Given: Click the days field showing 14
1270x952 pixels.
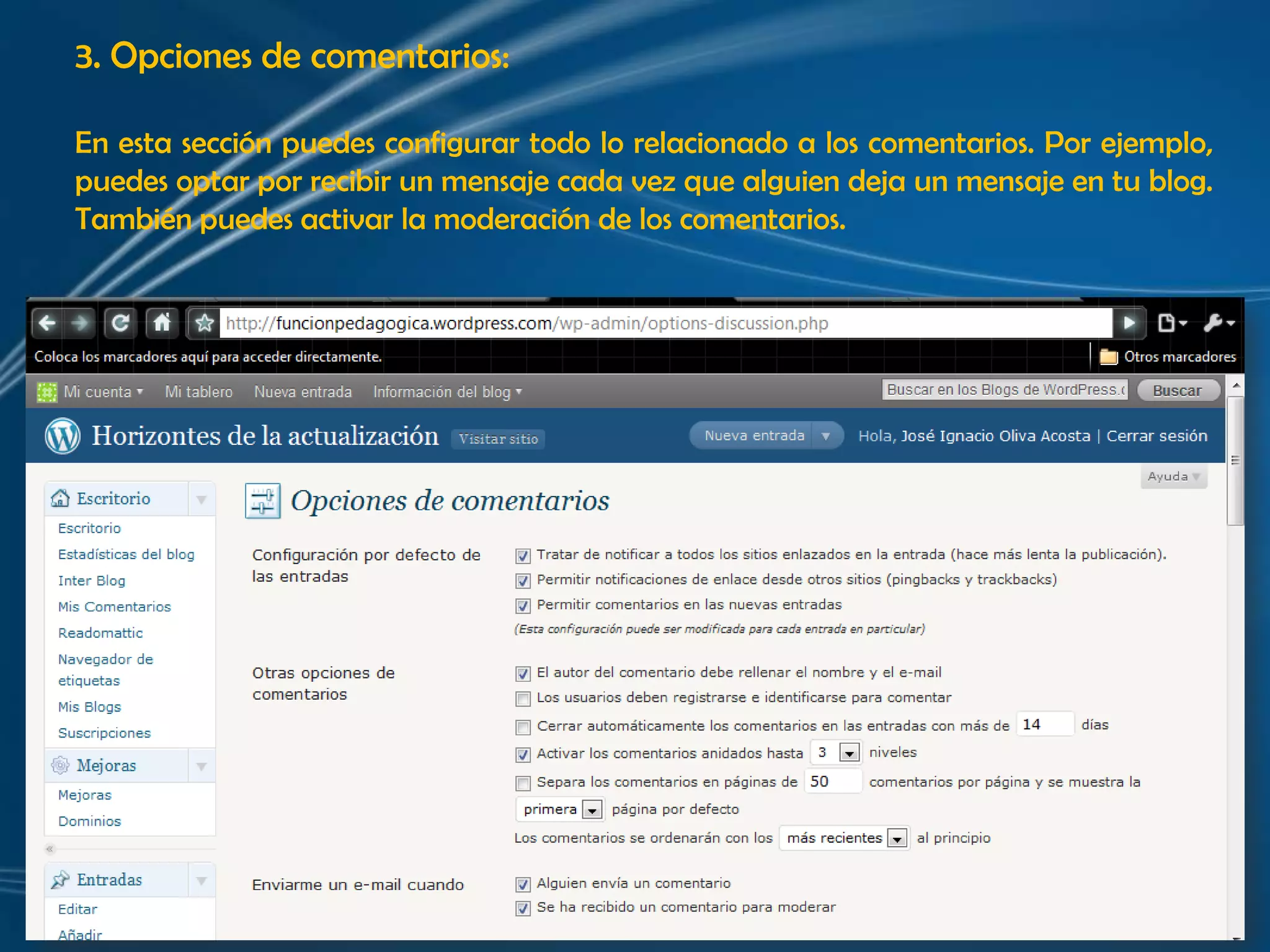Looking at the screenshot, I should pyautogui.click(x=1045, y=724).
